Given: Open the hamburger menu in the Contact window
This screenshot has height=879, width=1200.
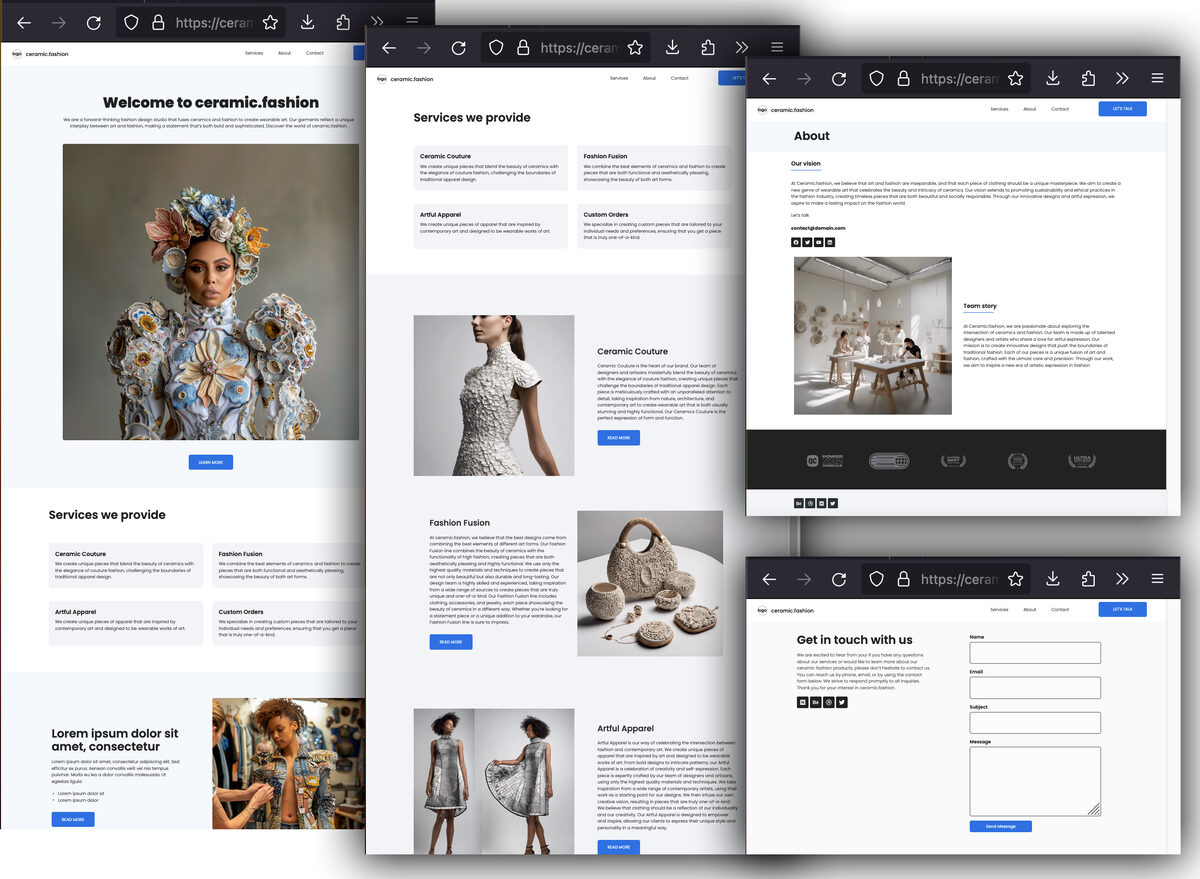Looking at the screenshot, I should tap(1157, 578).
